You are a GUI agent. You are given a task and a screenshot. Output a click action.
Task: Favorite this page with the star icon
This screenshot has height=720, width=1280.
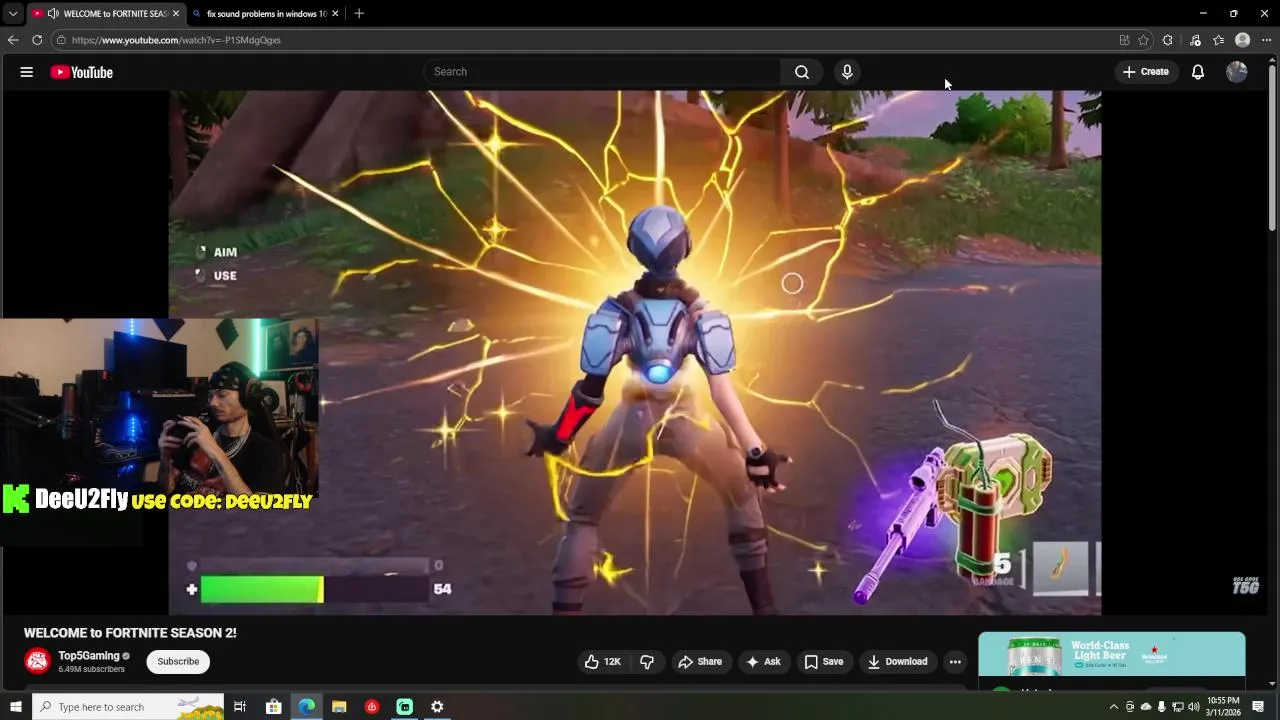(x=1143, y=40)
